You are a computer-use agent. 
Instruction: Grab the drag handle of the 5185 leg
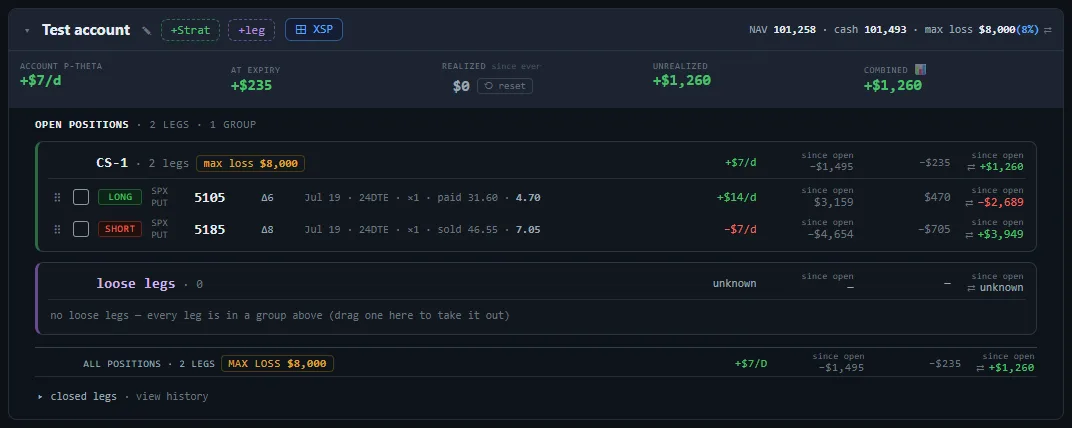click(57, 229)
